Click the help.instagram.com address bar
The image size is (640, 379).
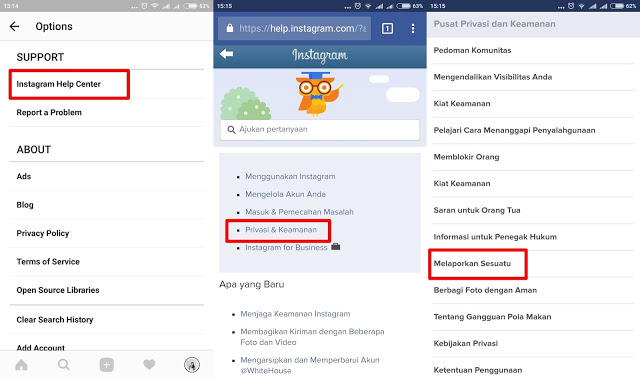coord(294,28)
